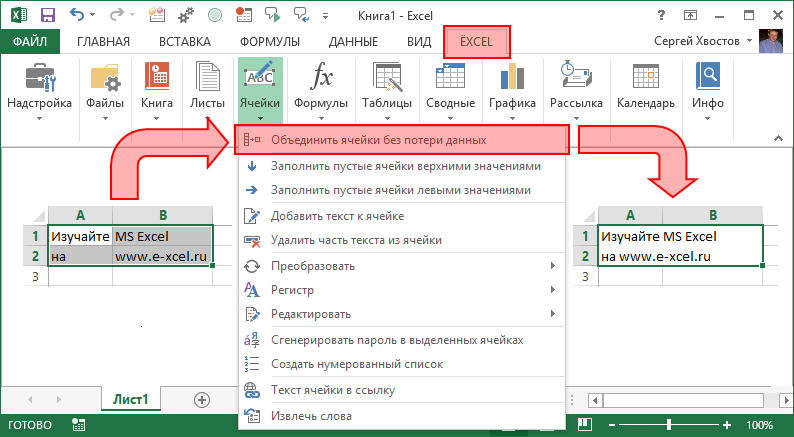Screen dimensions: 794x437
Task: Switch to the ВСТАВКА tab
Action: pyautogui.click(x=185, y=42)
